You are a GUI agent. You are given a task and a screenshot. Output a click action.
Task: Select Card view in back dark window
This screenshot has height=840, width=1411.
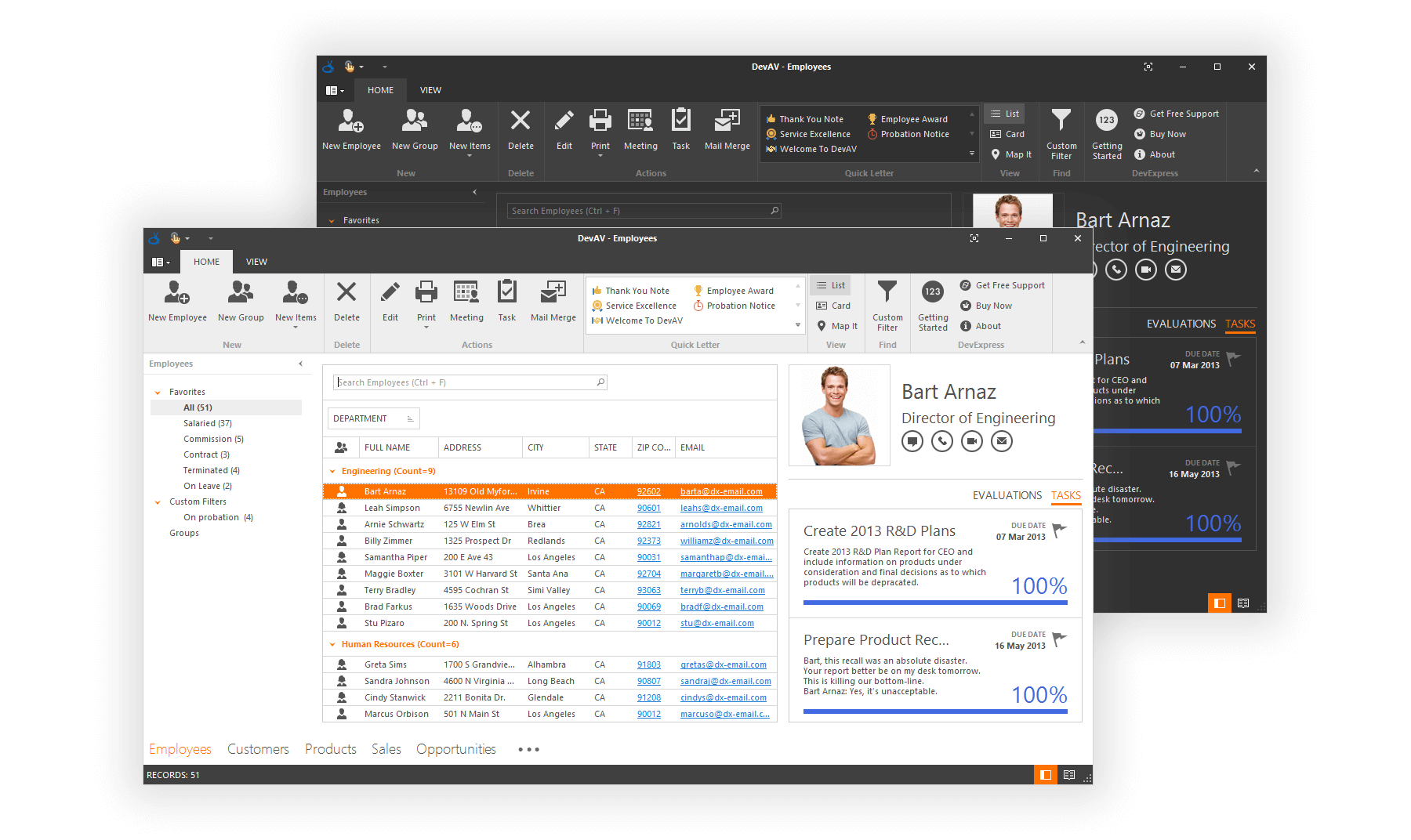[x=1007, y=134]
